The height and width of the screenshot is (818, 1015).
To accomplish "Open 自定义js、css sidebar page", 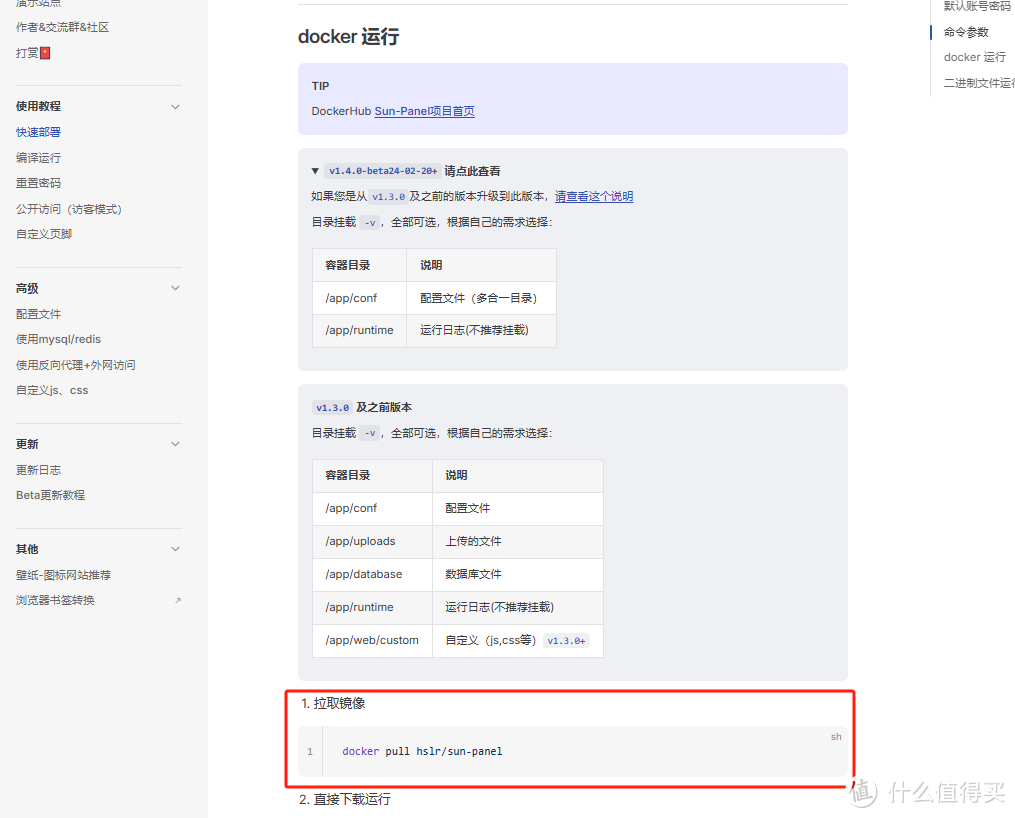I will click(x=52, y=390).
